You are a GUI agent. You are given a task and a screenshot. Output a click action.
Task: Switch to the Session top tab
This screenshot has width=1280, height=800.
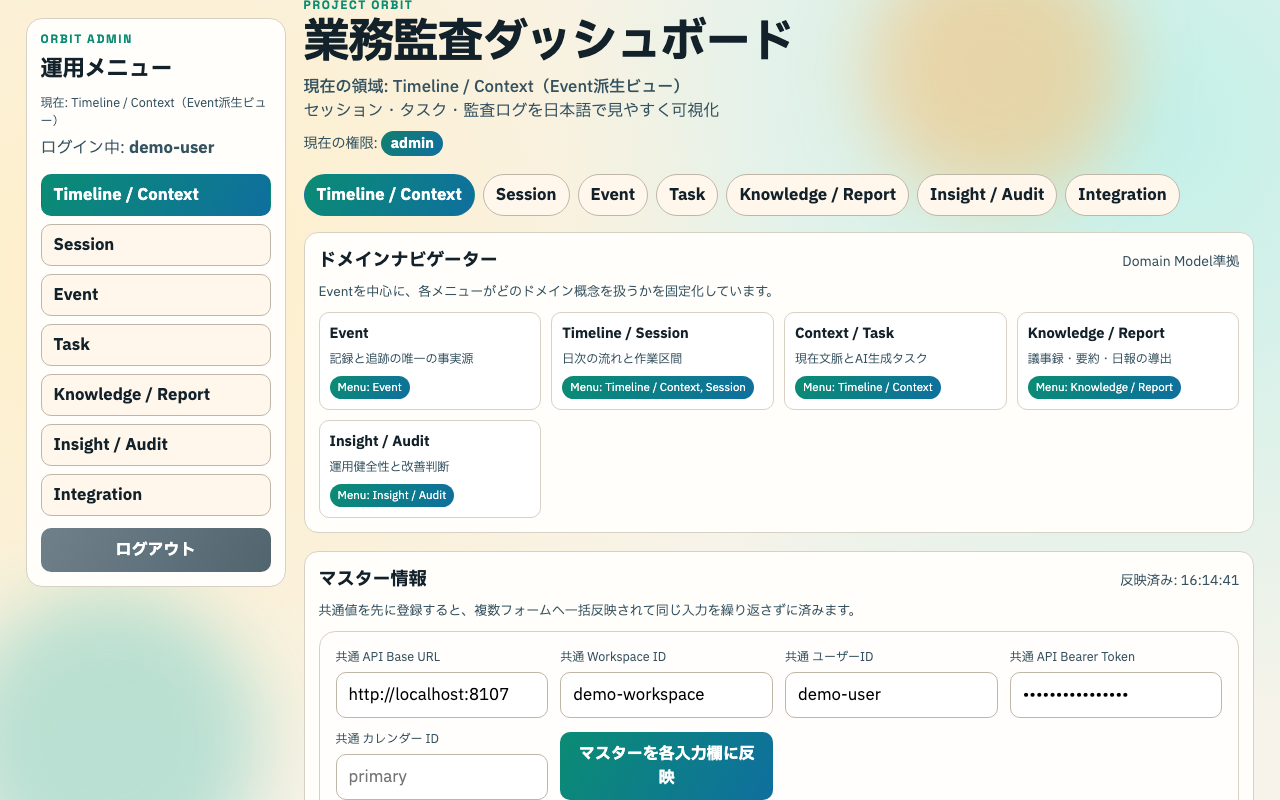(526, 195)
